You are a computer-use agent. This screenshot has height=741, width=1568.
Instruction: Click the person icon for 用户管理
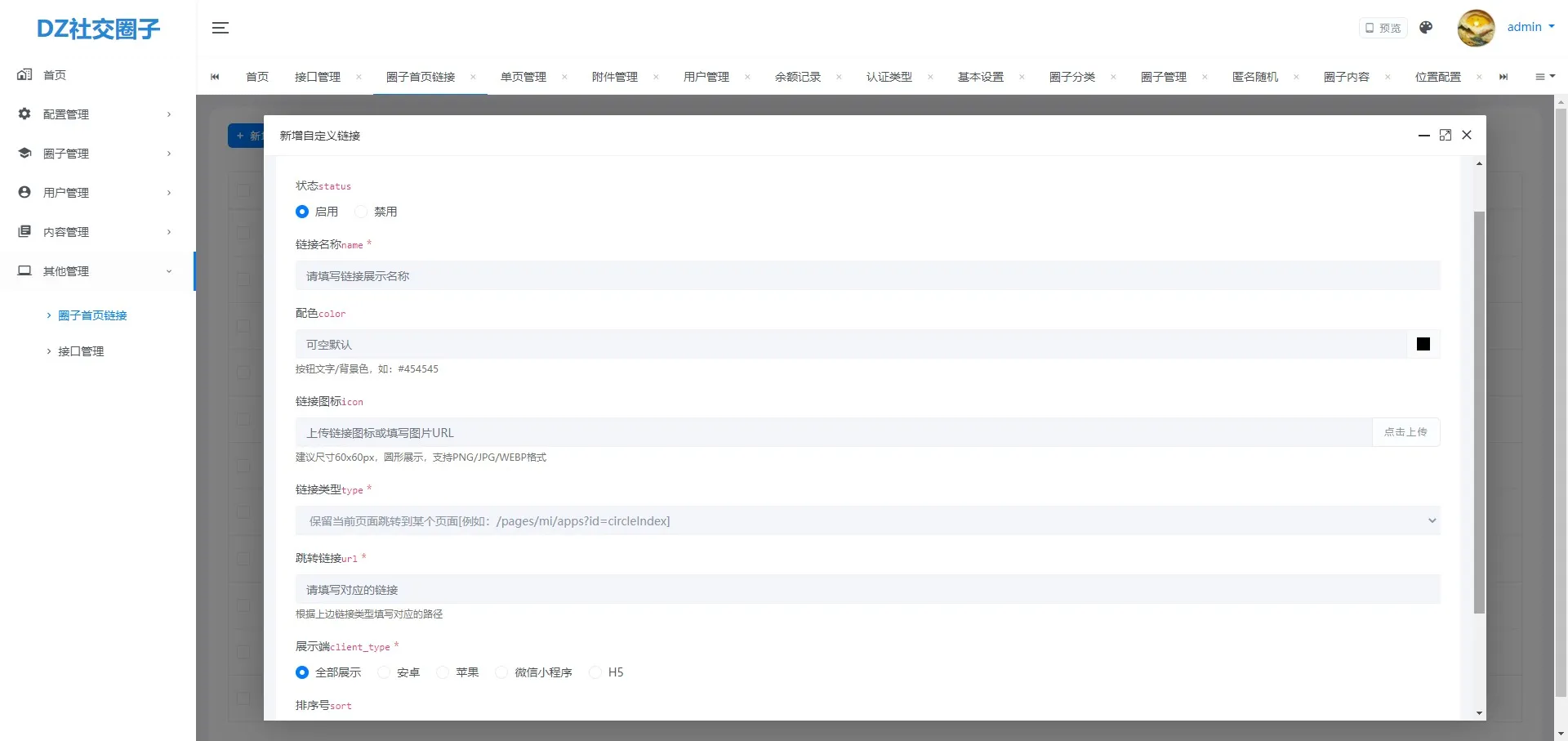tap(24, 192)
